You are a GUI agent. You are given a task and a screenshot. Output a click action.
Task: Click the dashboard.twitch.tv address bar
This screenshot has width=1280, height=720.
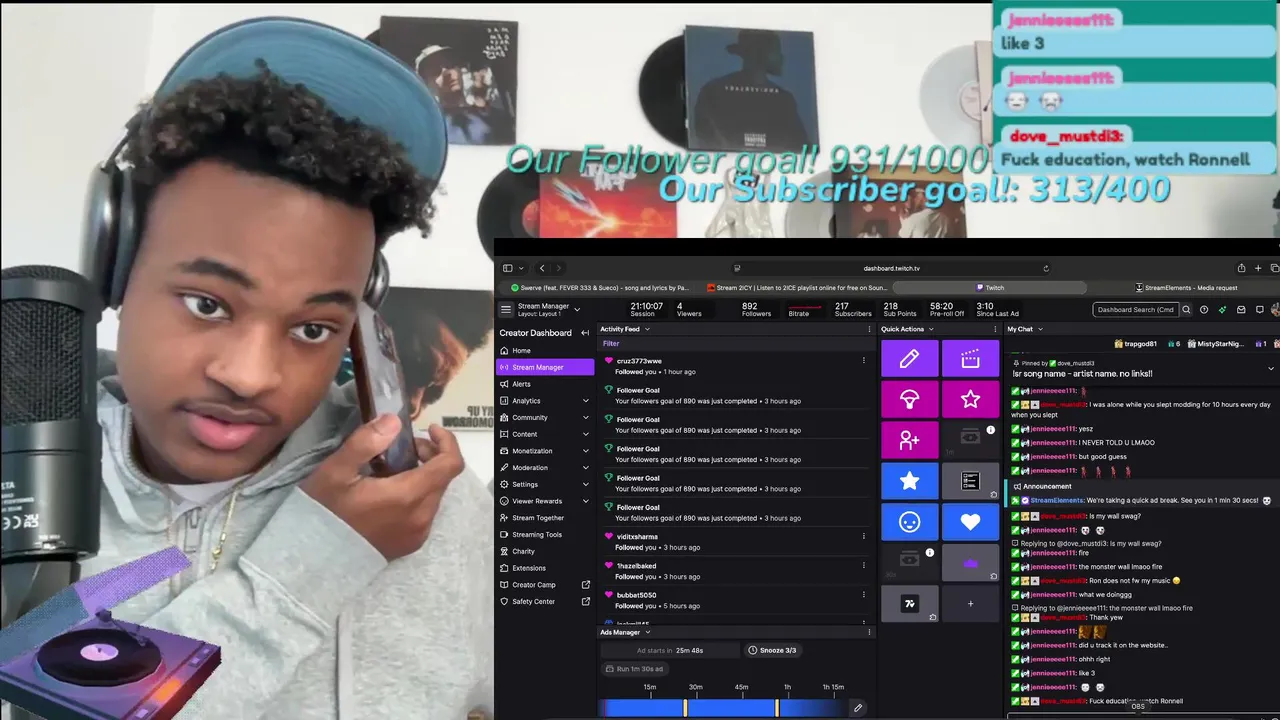coord(891,268)
